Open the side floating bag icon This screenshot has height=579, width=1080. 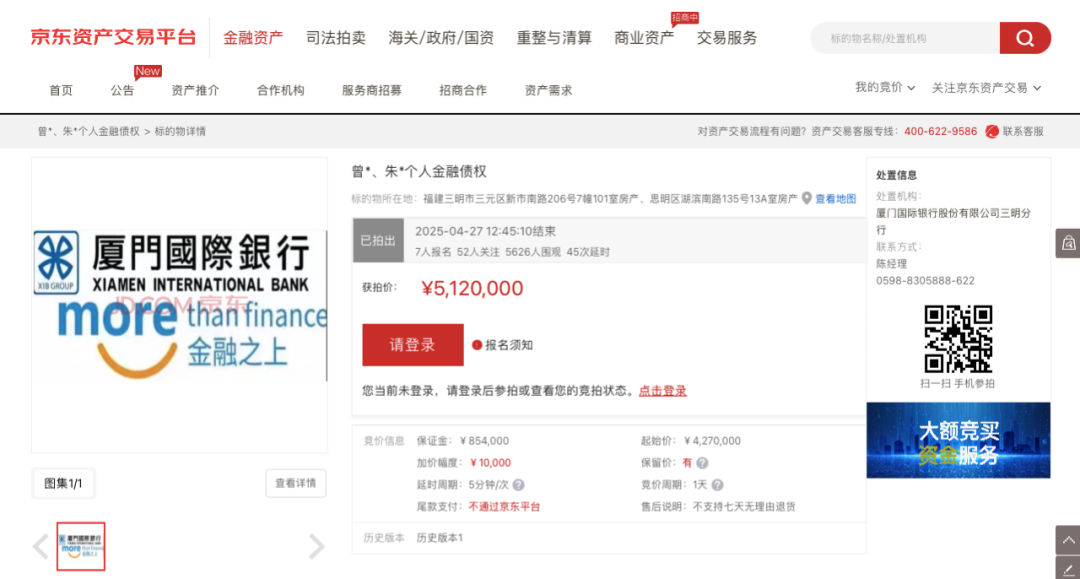(1068, 243)
